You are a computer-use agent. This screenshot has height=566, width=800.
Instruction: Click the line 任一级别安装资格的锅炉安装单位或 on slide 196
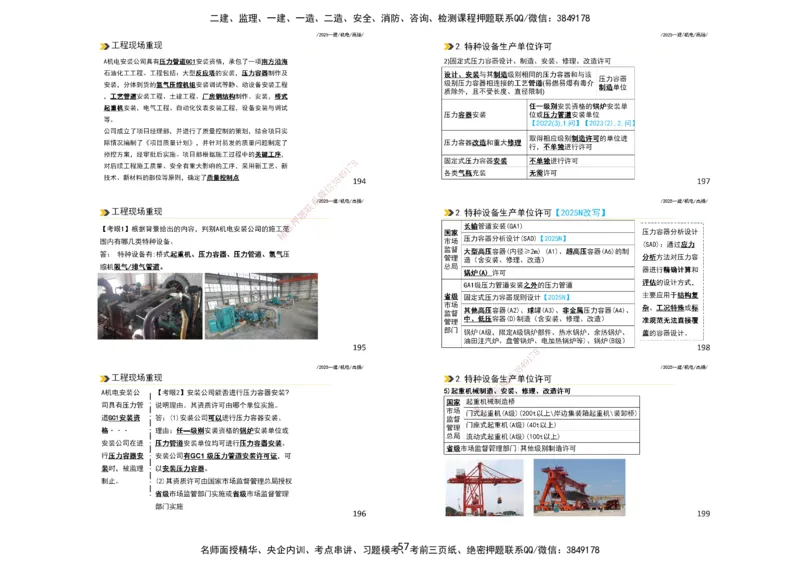coord(222,430)
